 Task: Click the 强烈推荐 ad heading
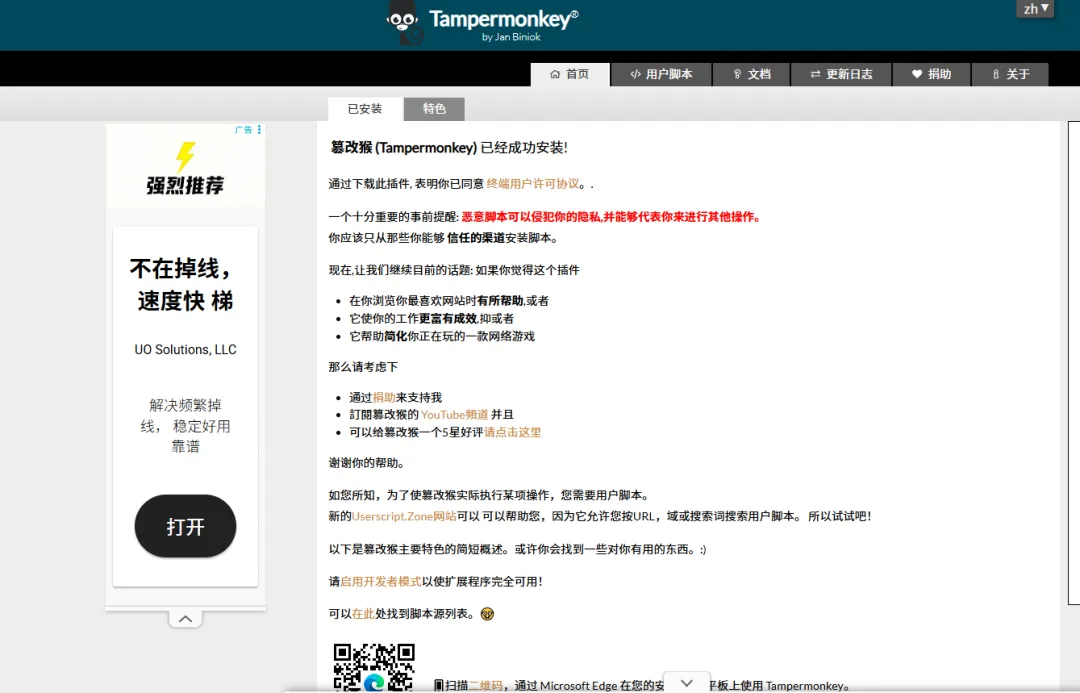[185, 185]
